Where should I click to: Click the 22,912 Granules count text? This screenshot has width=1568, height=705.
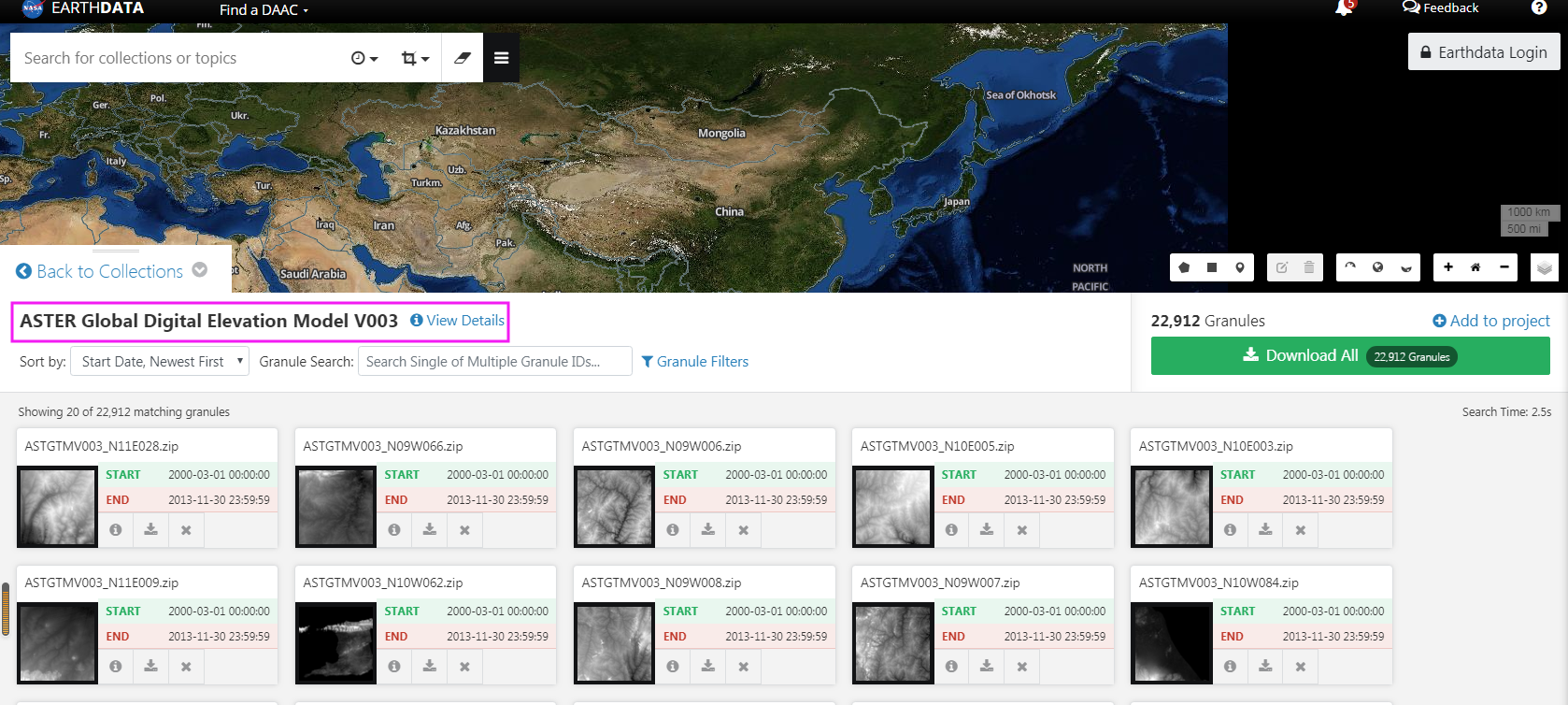[x=1208, y=321]
